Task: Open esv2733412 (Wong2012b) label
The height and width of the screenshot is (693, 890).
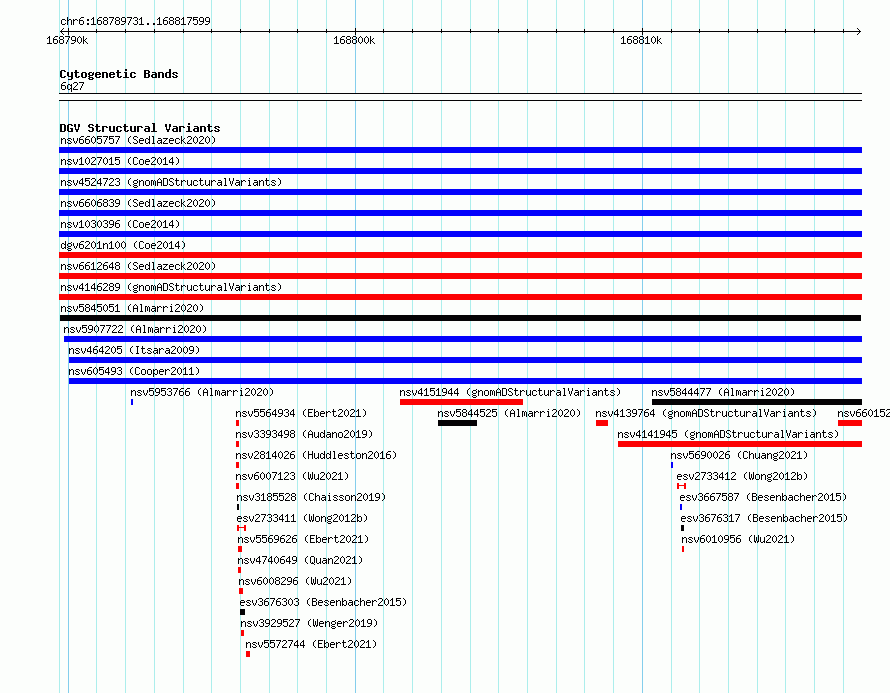Action: (742, 476)
